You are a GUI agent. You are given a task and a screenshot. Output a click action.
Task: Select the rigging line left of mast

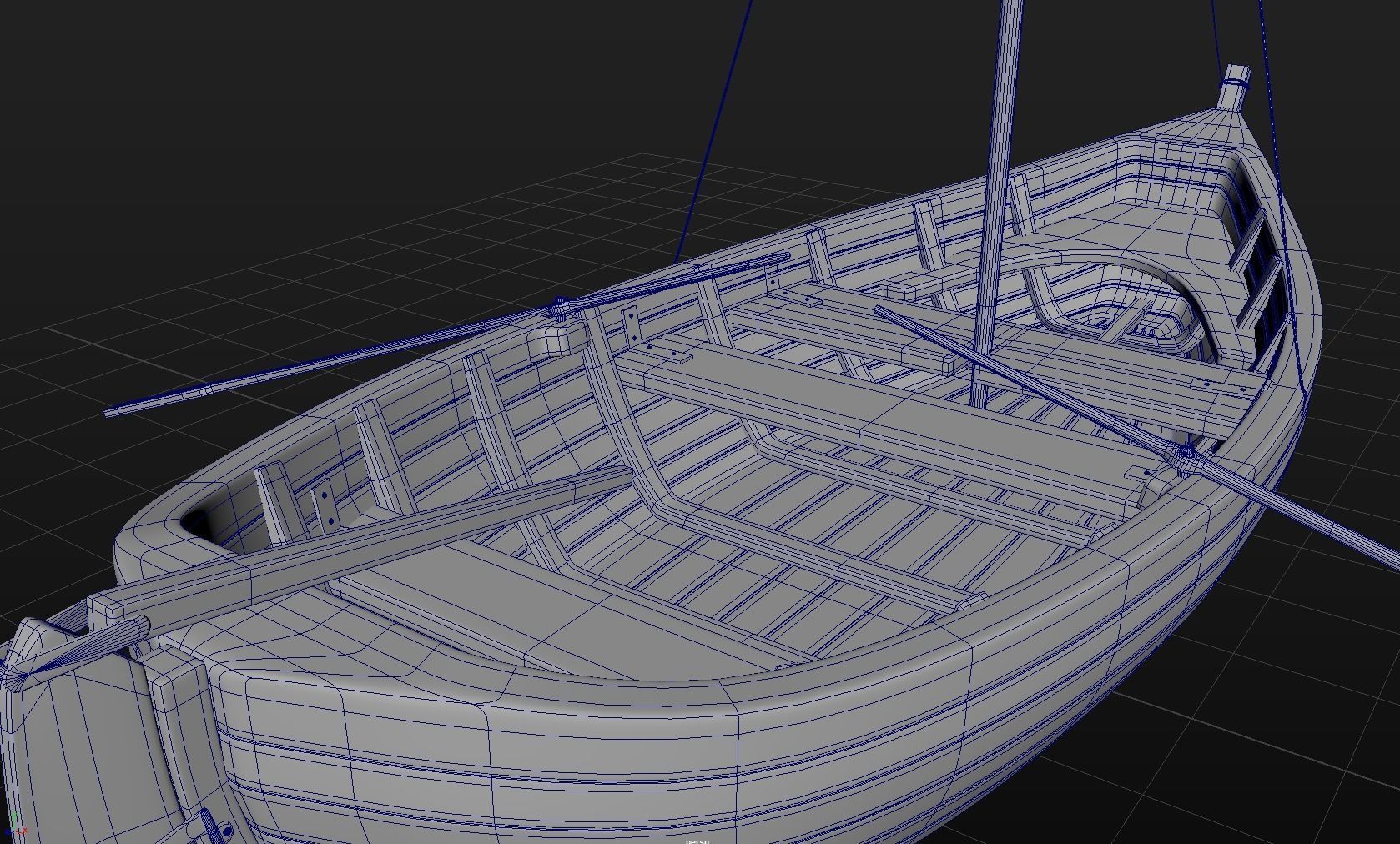(x=713, y=133)
